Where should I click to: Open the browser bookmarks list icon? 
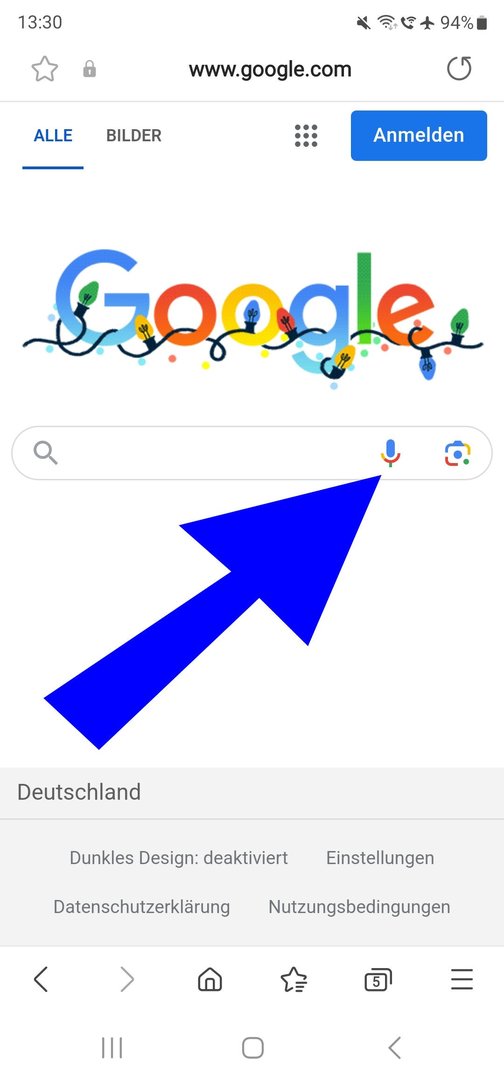click(x=294, y=979)
